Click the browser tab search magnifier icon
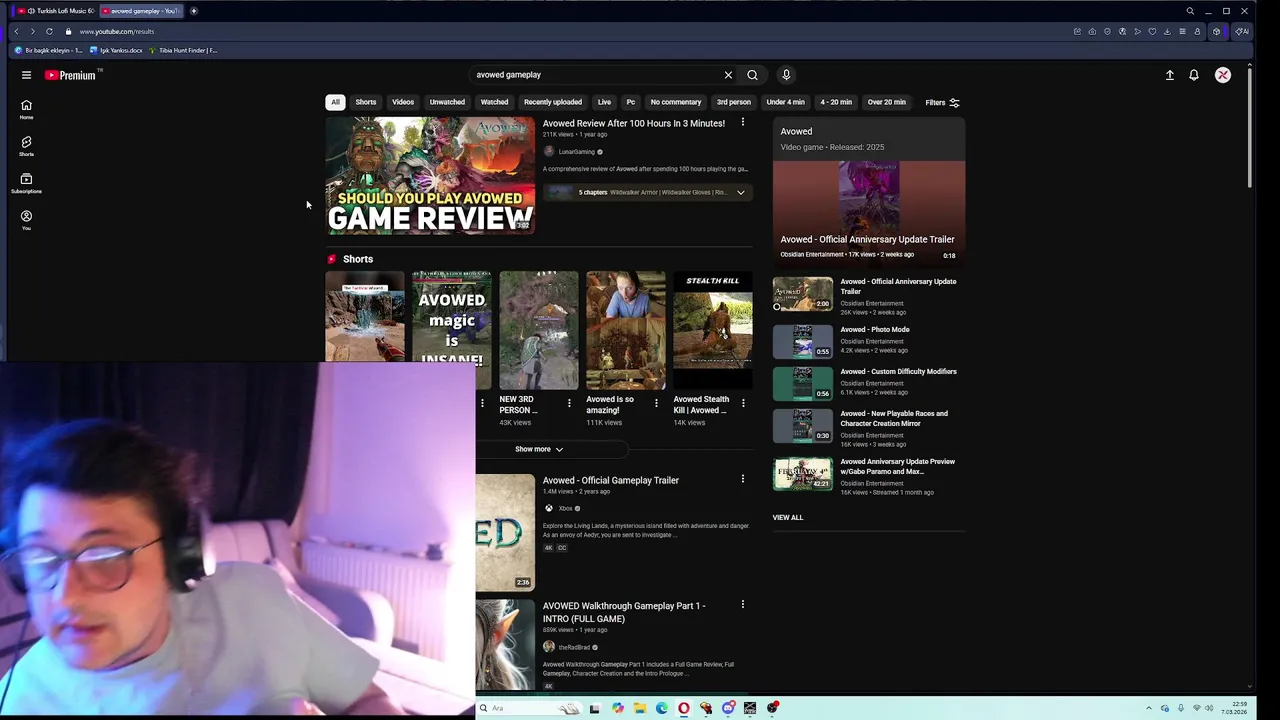The width and height of the screenshot is (1280, 720). pos(1190,11)
